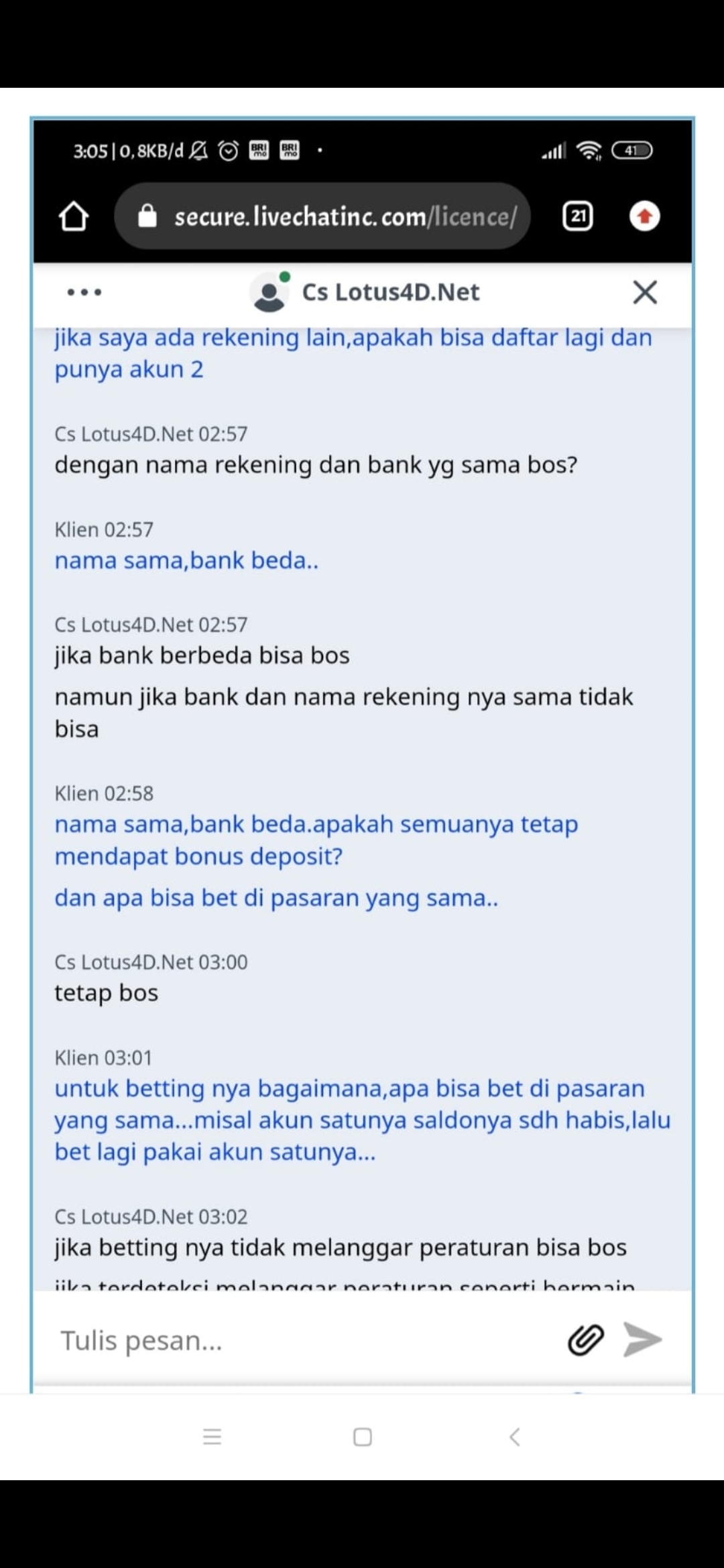Tap the battery indicator in status bar

(631, 151)
